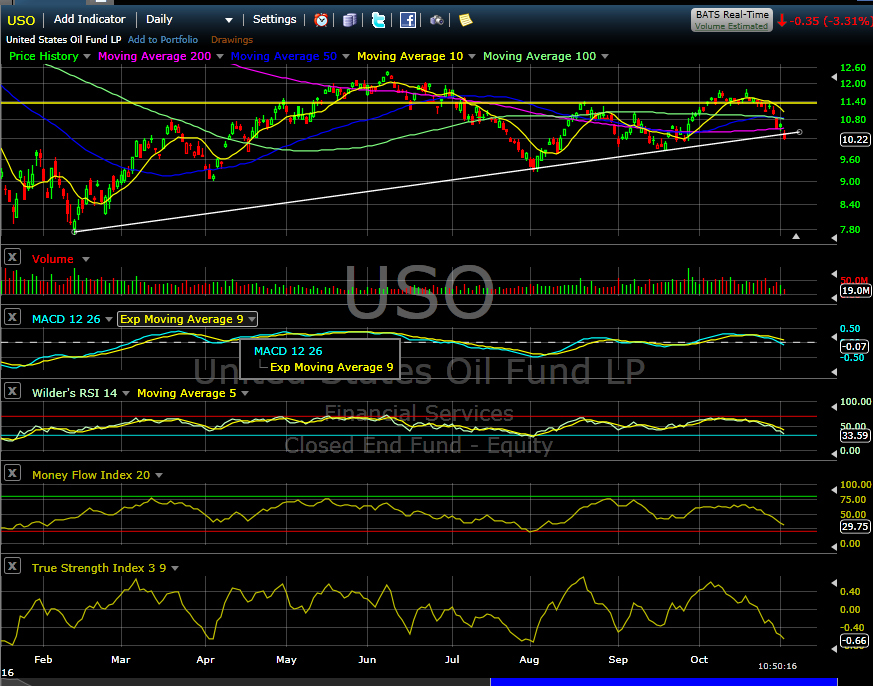Screen dimensions: 873x686
Task: Click the Facebook share icon
Action: pyautogui.click(x=408, y=19)
